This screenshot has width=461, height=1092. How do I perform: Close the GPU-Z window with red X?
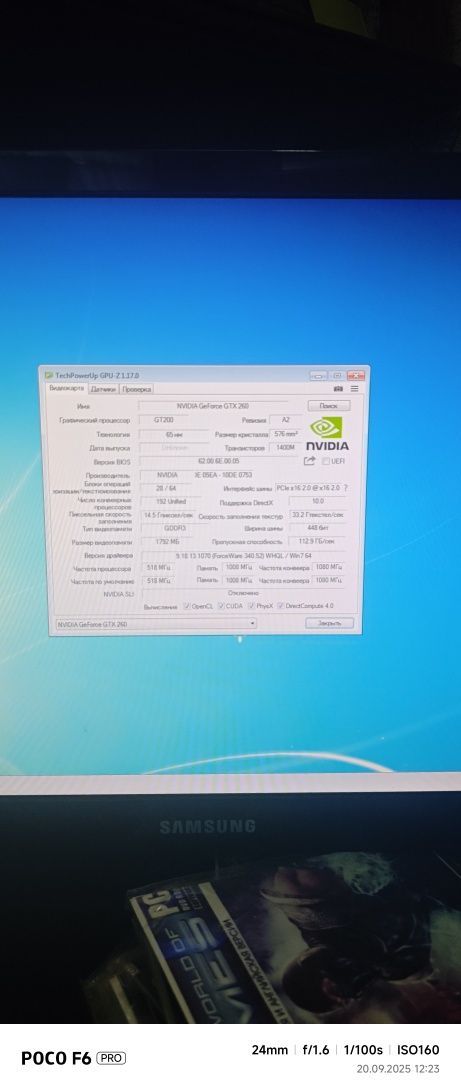[356, 375]
